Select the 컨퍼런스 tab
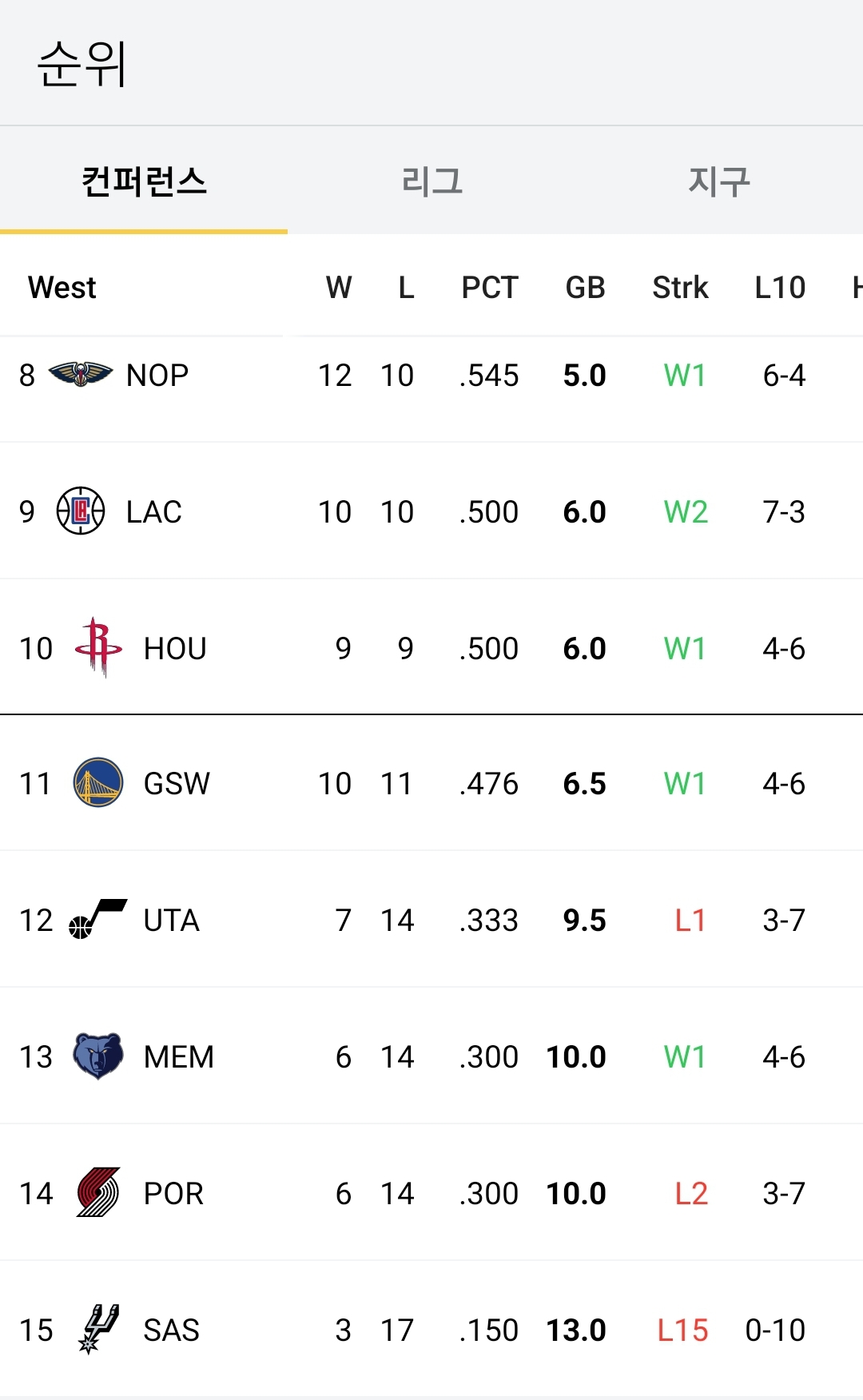Image resolution: width=863 pixels, height=1400 pixels. click(x=144, y=181)
